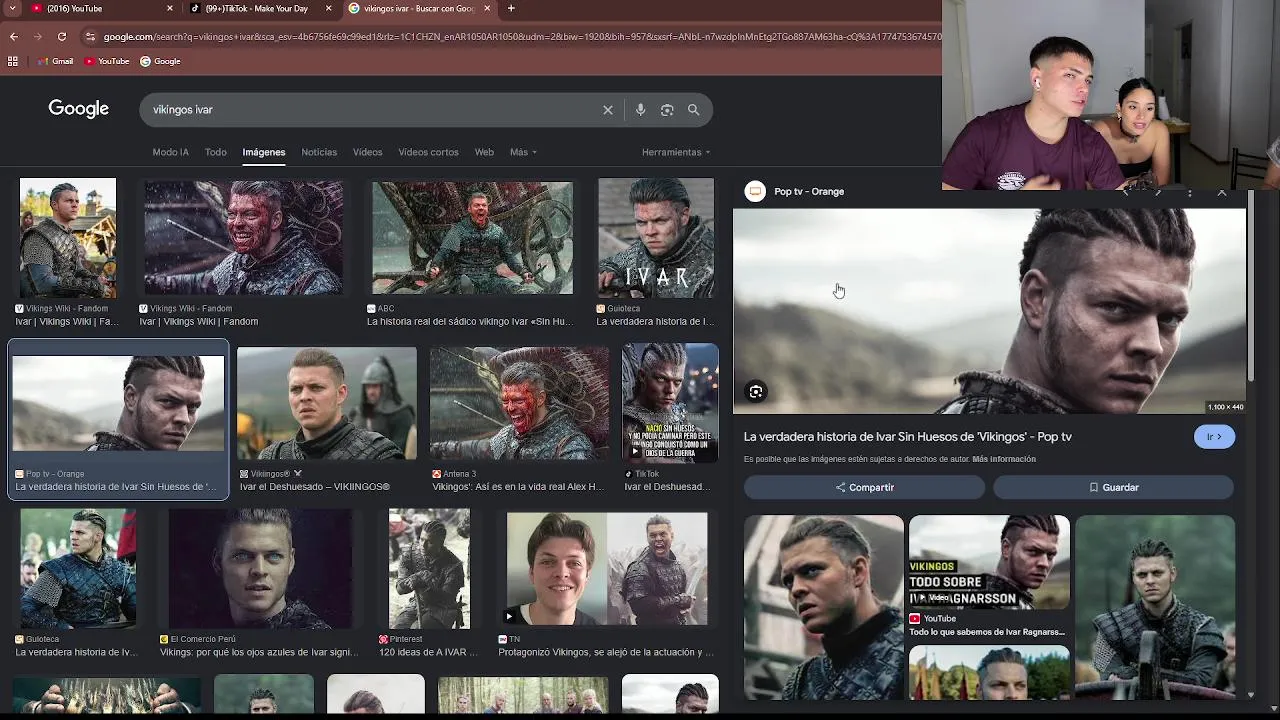This screenshot has height=720, width=1280.
Task: Go back with the browser back arrow
Action: pos(14,37)
